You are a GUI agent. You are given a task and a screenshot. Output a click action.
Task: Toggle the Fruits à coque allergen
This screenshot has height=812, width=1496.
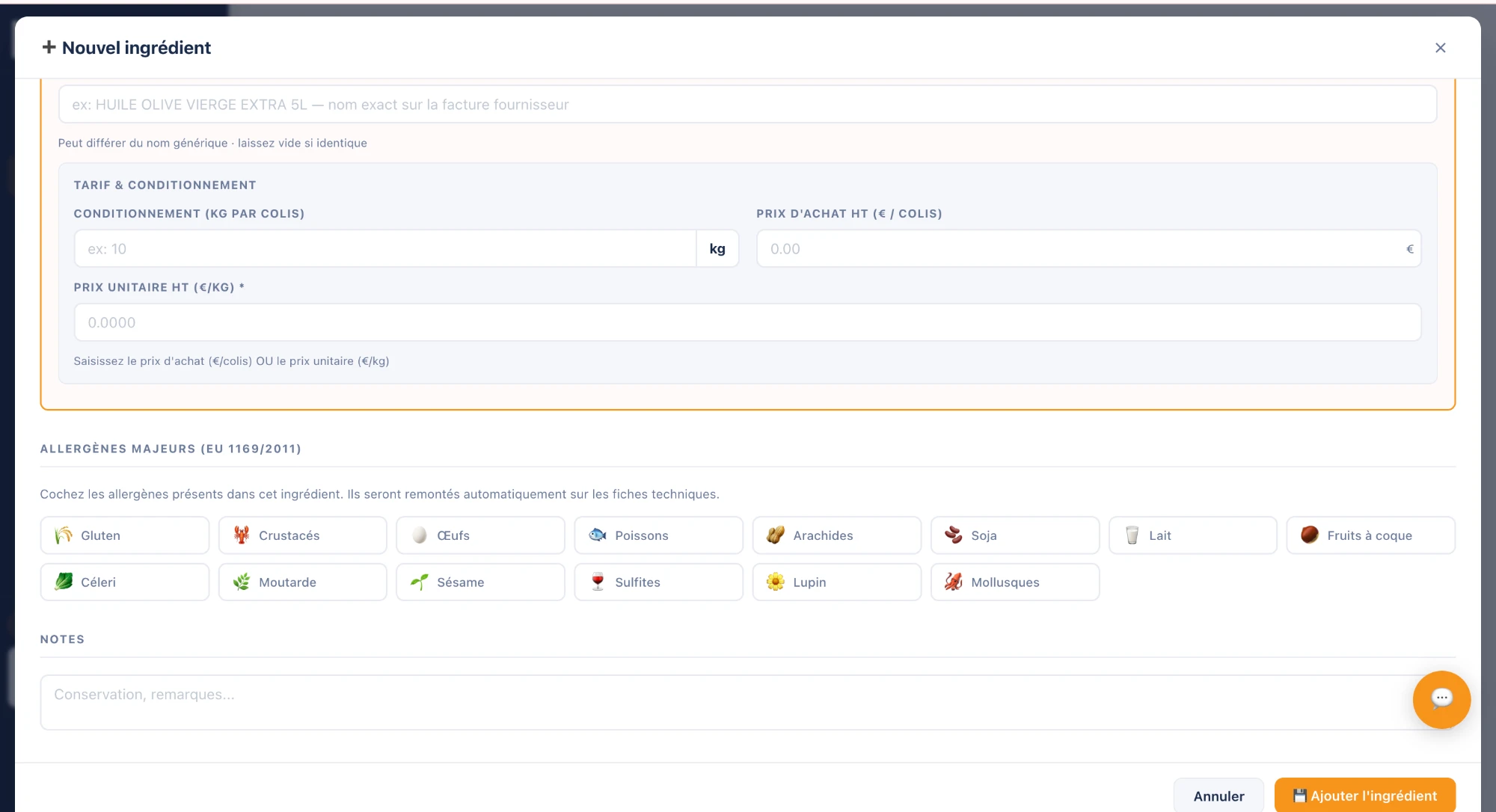[x=1370, y=535]
